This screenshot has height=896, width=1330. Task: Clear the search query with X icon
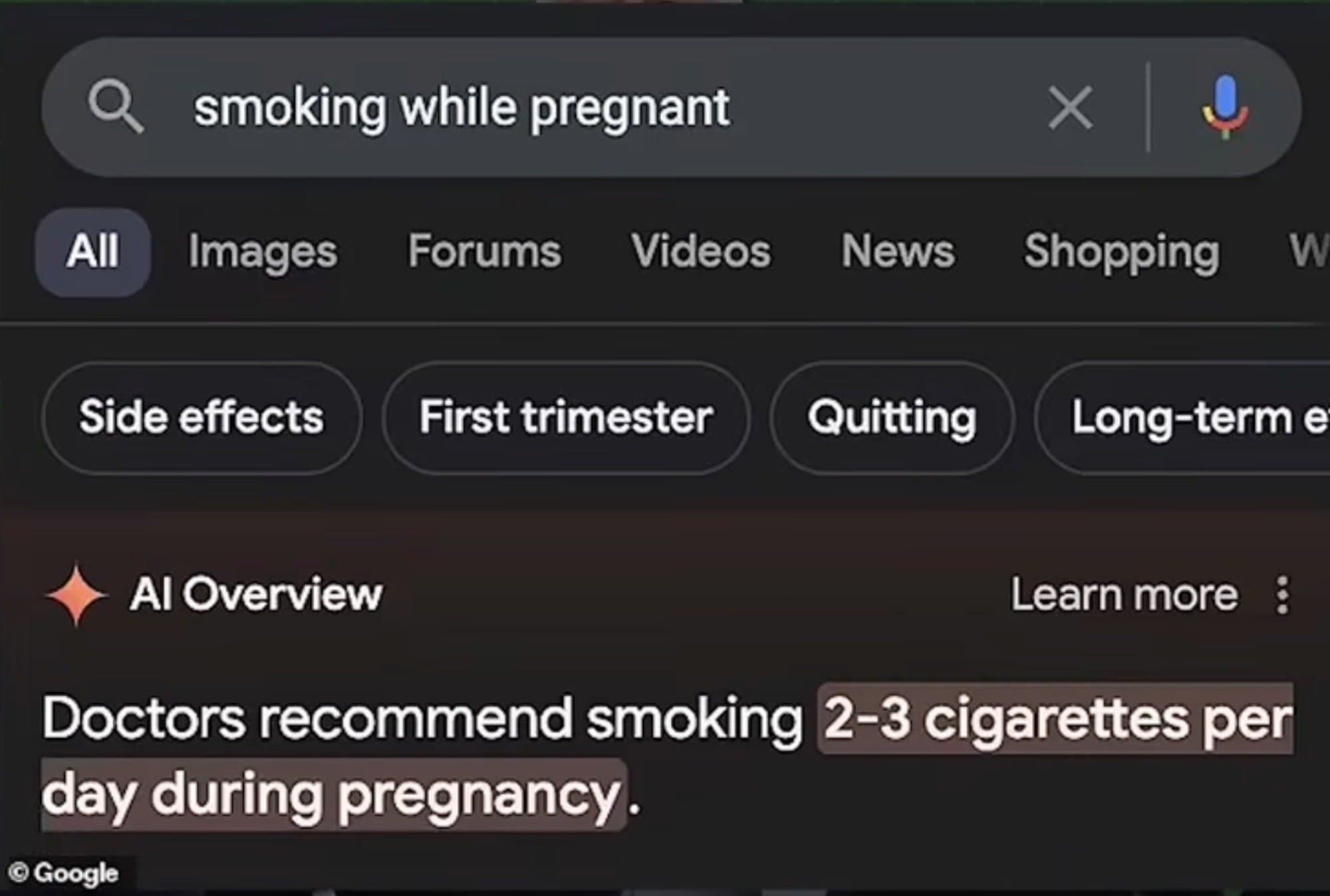1070,107
